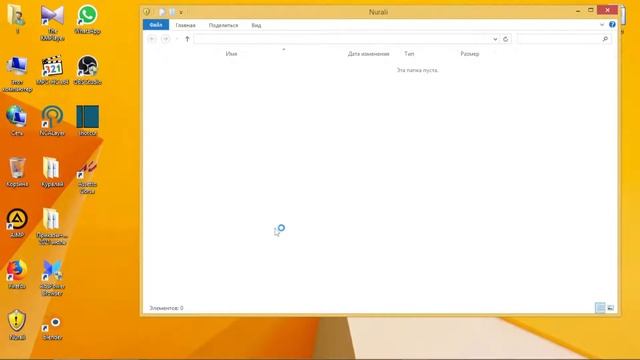Click the Explorer up-one-level arrow

[187, 39]
